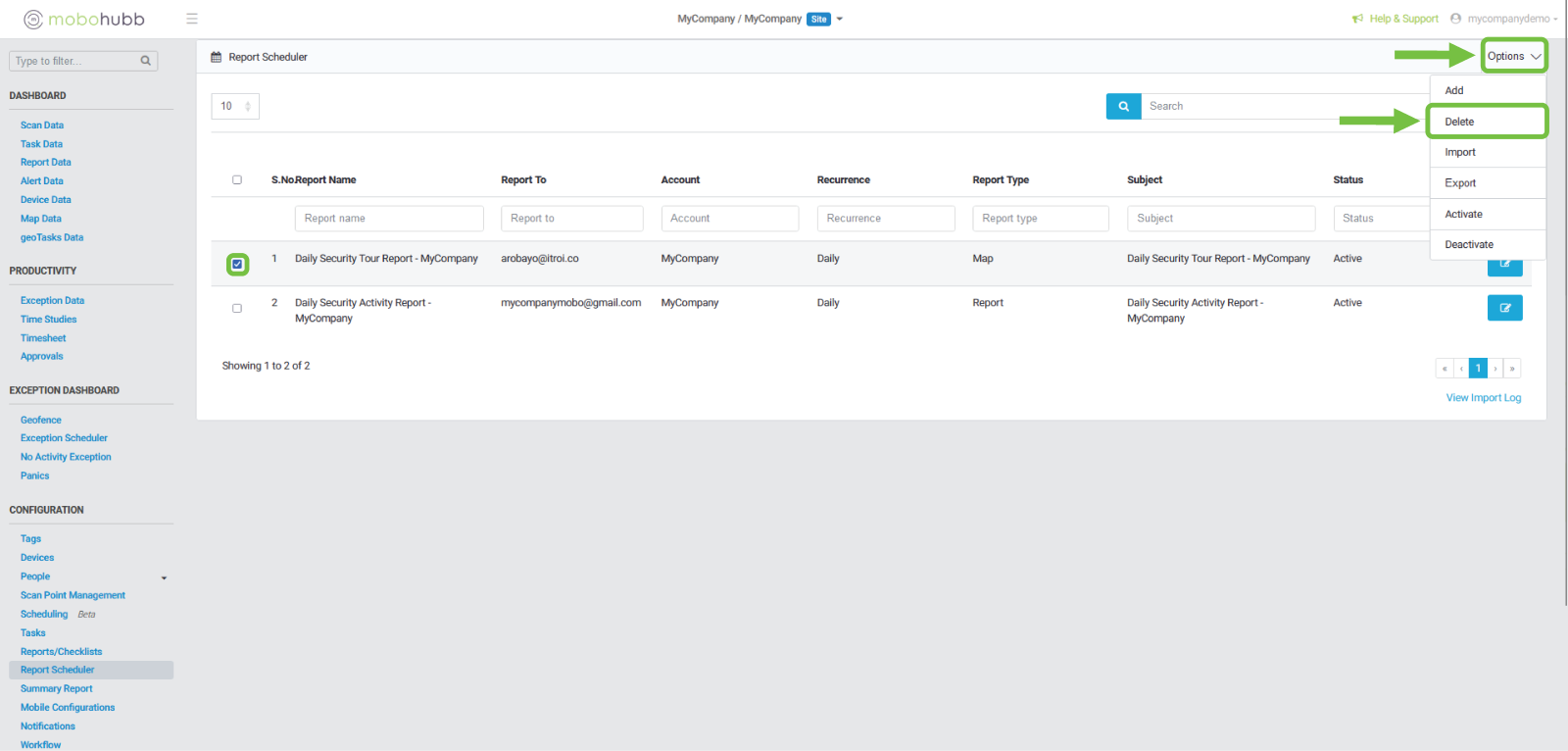
Task: Click the sidebar filter magnifier icon
Action: [146, 61]
